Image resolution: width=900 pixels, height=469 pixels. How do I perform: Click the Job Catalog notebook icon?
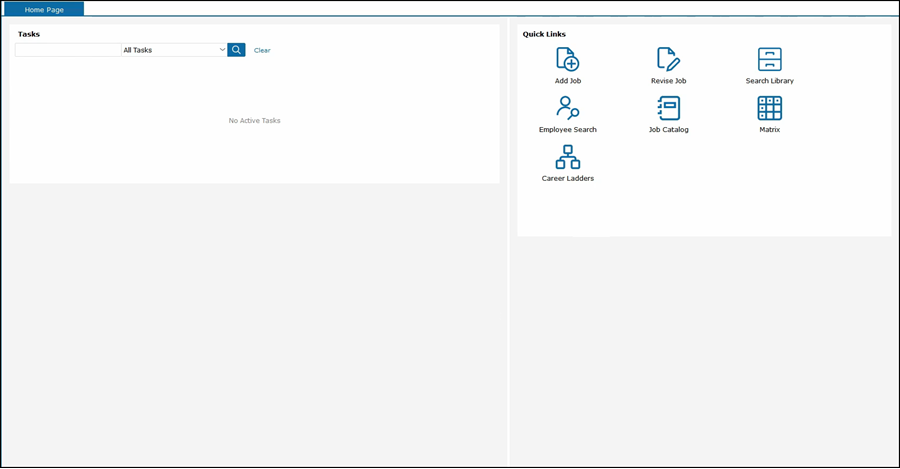pos(668,108)
